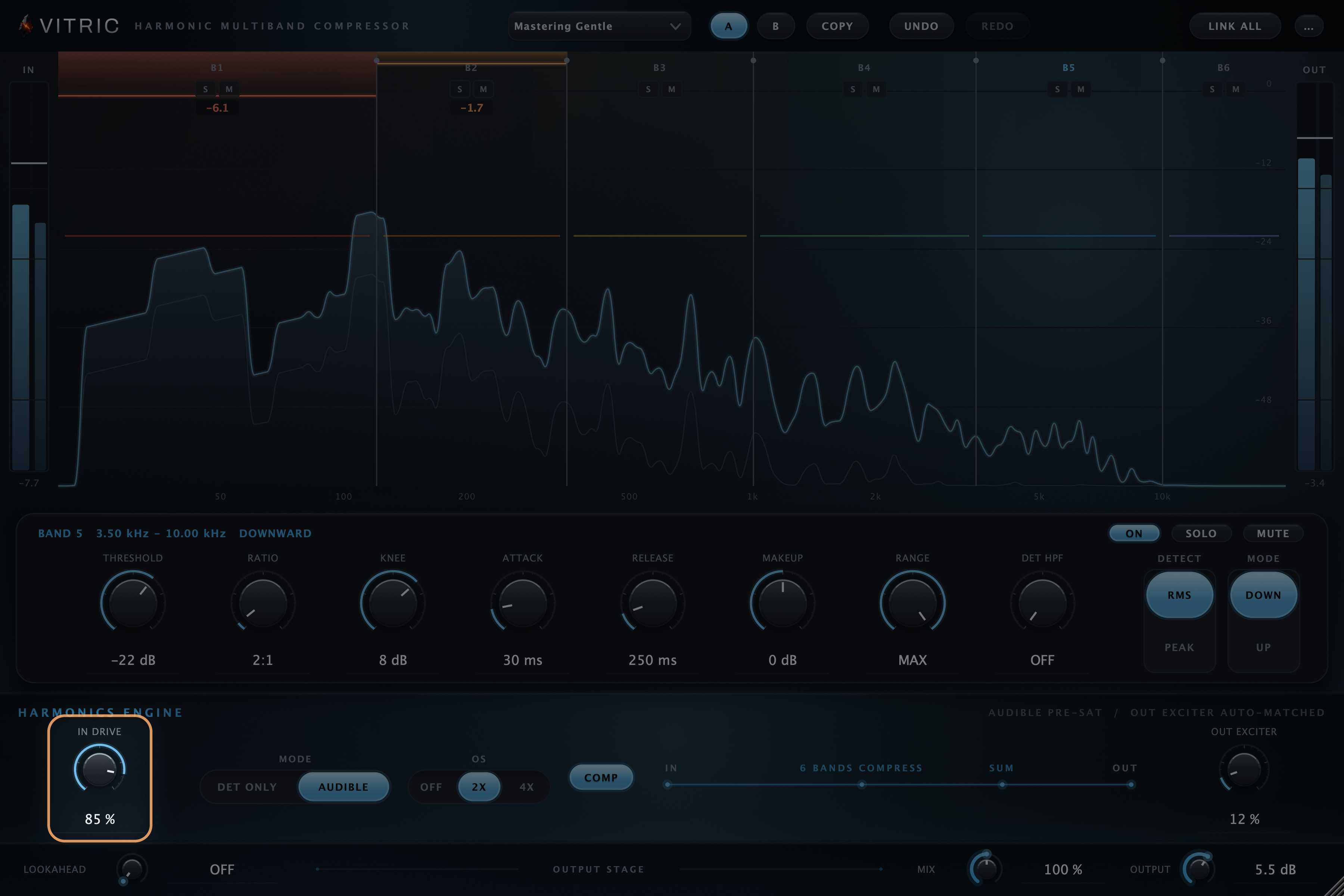Click the UNDO button
Screen dimensions: 1344x896
pyautogui.click(x=921, y=26)
